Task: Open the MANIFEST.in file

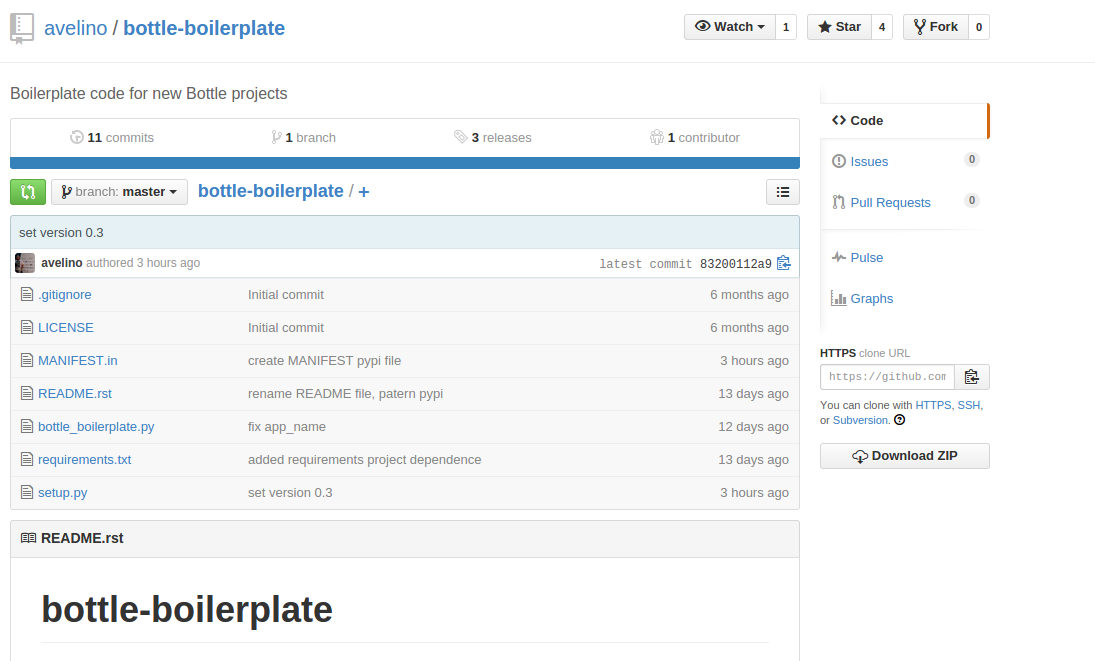Action: [x=78, y=360]
